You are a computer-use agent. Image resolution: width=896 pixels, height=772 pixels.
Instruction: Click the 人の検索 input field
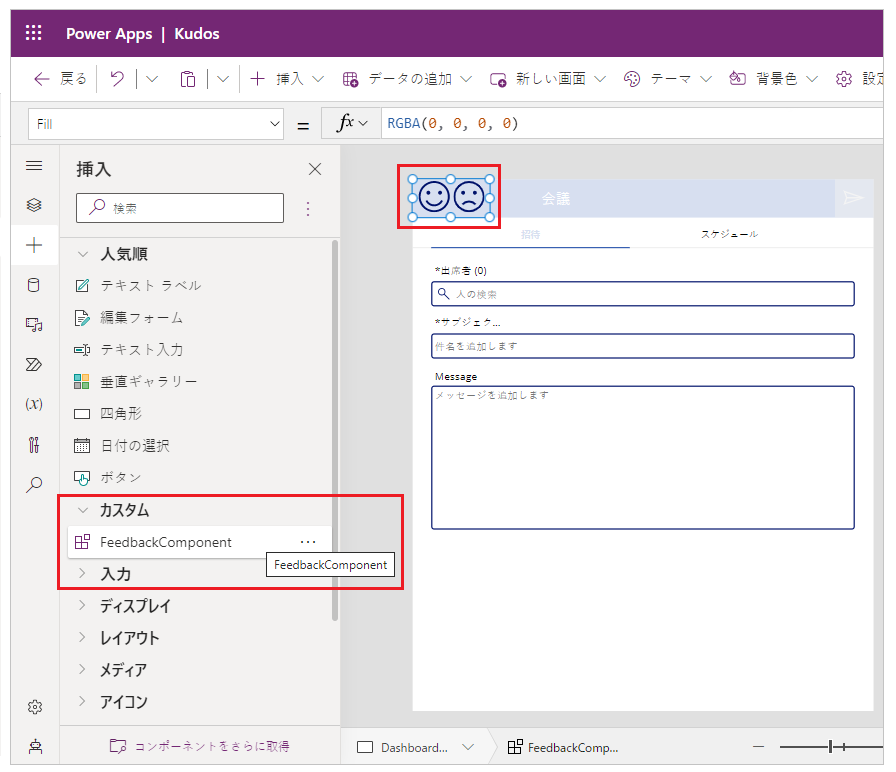click(x=643, y=294)
